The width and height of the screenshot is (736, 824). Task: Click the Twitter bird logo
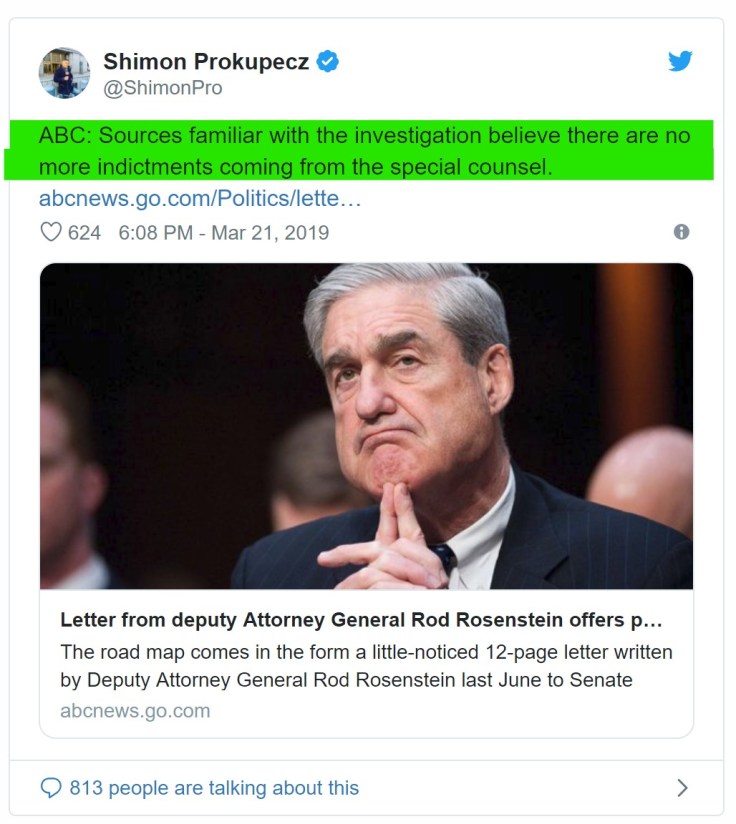(680, 62)
